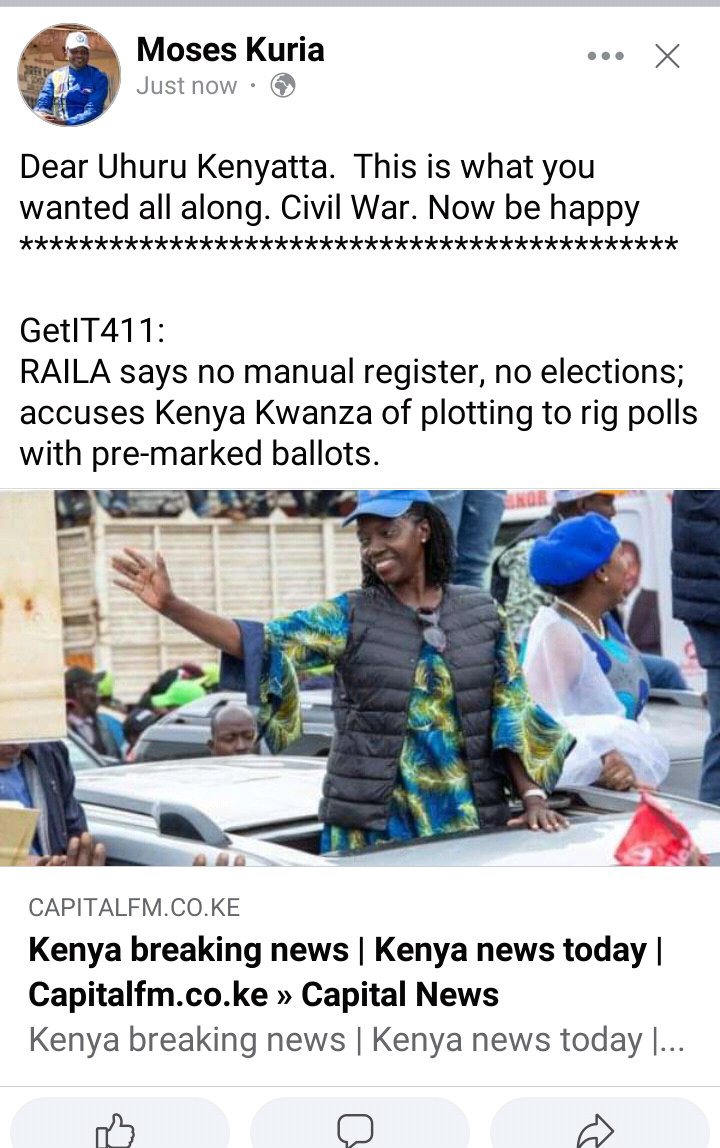Dismiss the post with the X icon

click(x=667, y=56)
